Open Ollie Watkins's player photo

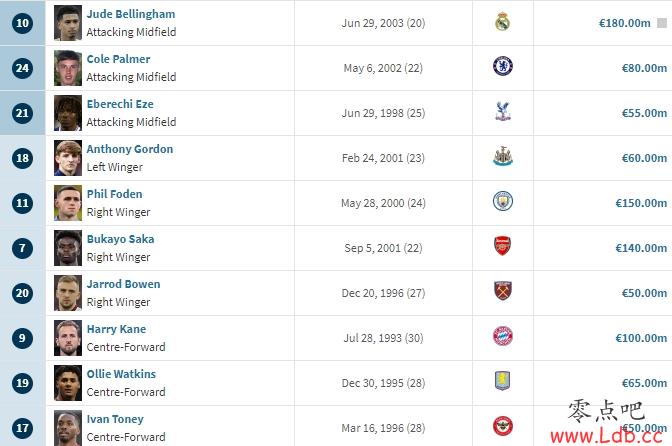68,383
